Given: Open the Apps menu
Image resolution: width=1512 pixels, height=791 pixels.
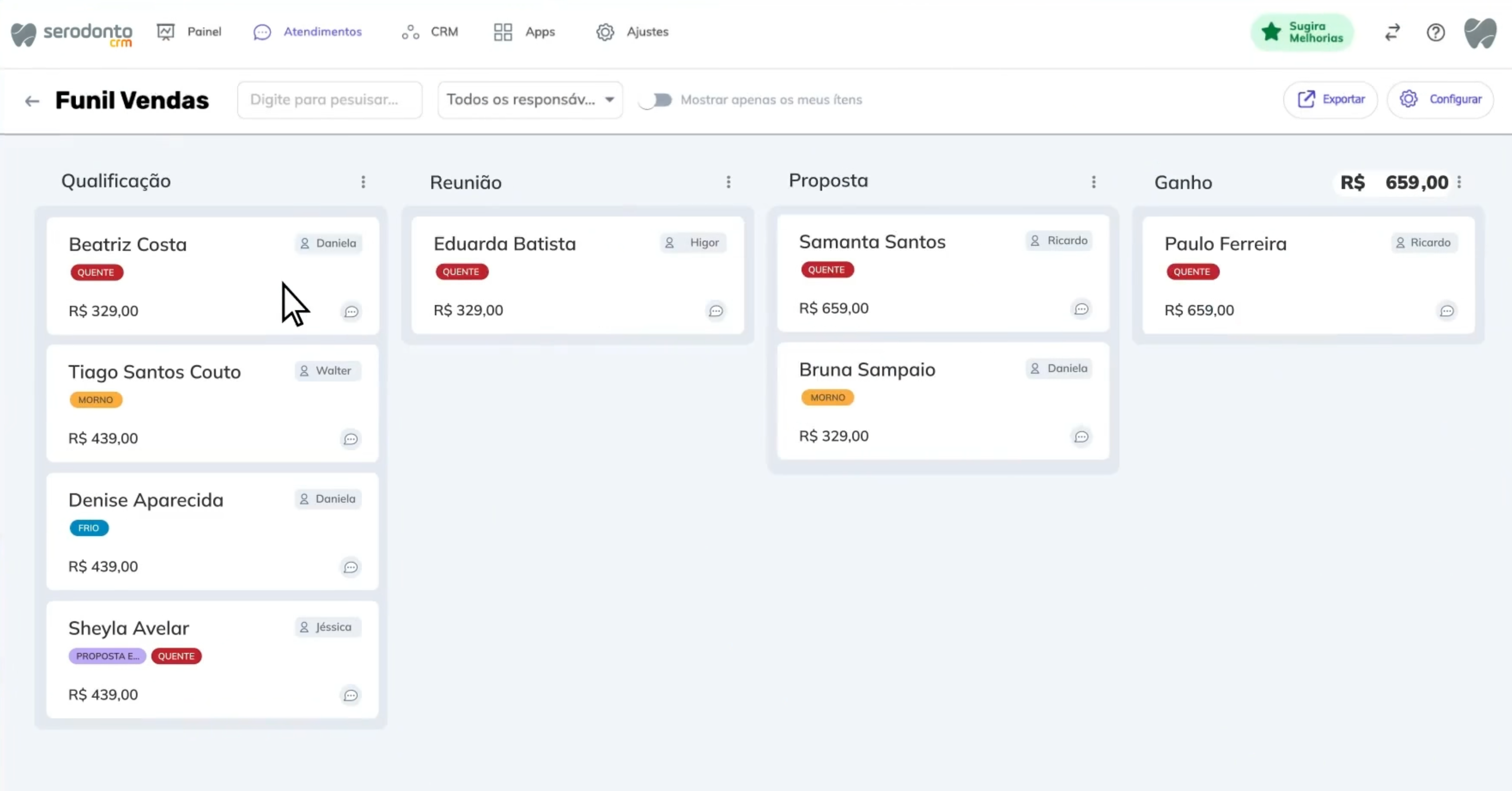Looking at the screenshot, I should (x=524, y=32).
